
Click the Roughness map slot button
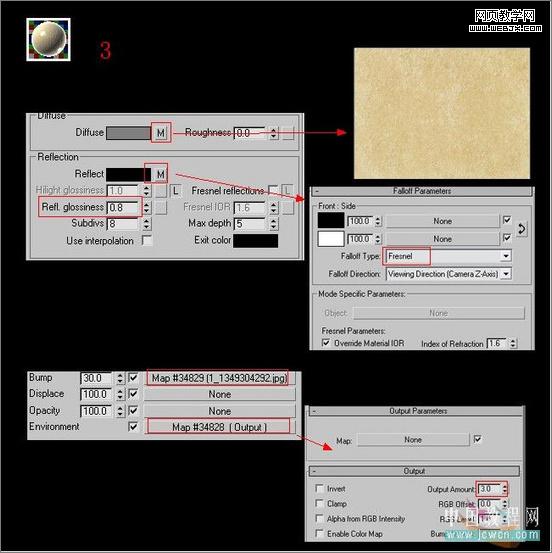pos(288,133)
